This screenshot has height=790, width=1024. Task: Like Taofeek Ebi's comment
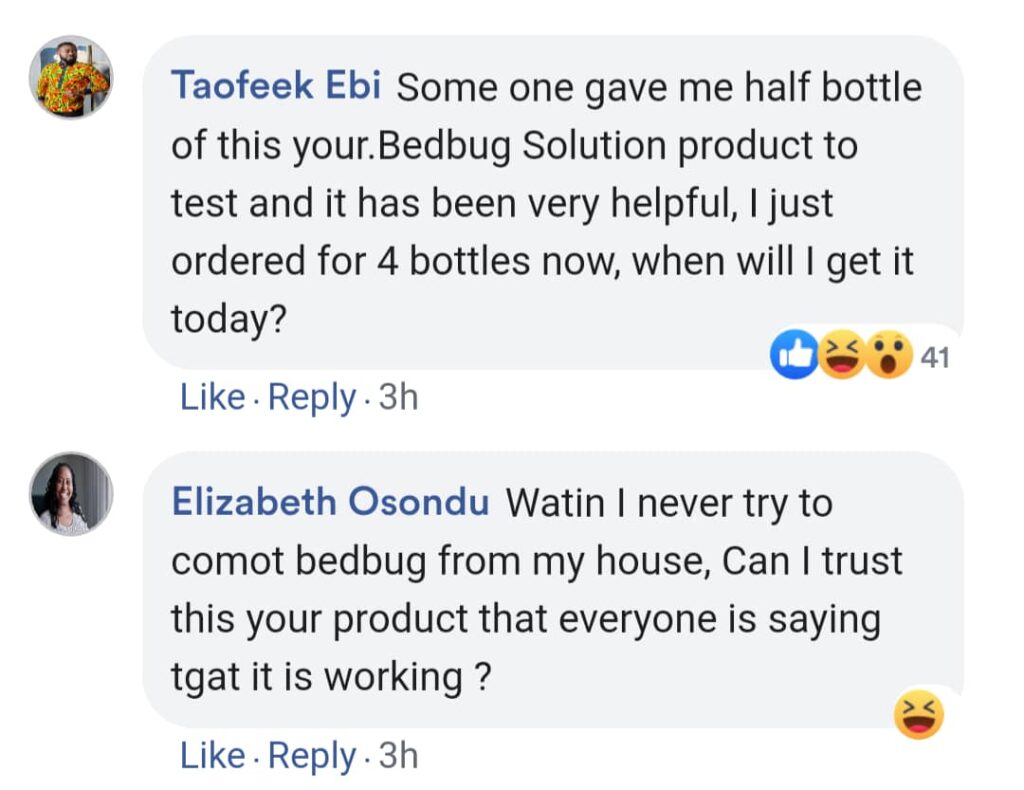click(212, 398)
